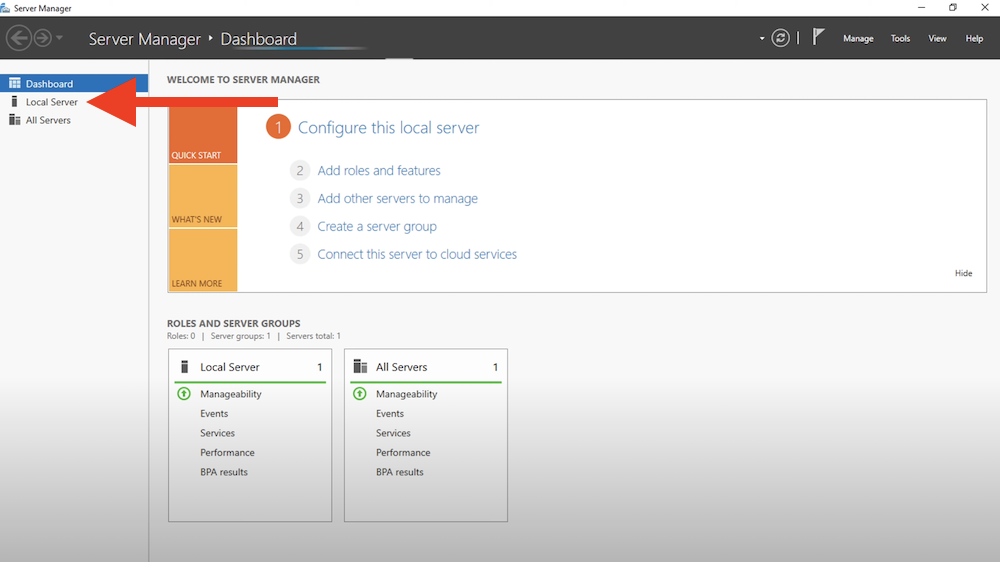Image resolution: width=1000 pixels, height=562 pixels.
Task: Open the View menu
Action: pos(937,39)
